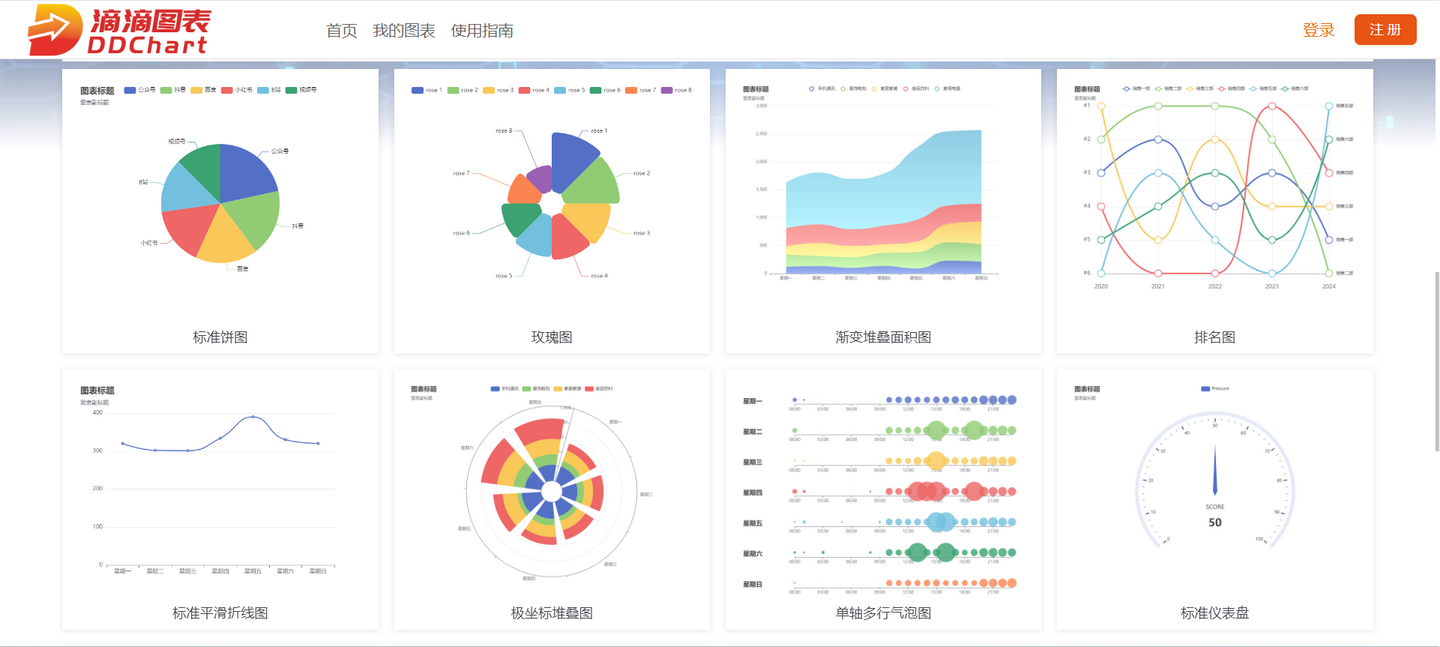Open the 标准平滑折线图 chart template
Screen dimensions: 1440x647
pyautogui.click(x=219, y=613)
